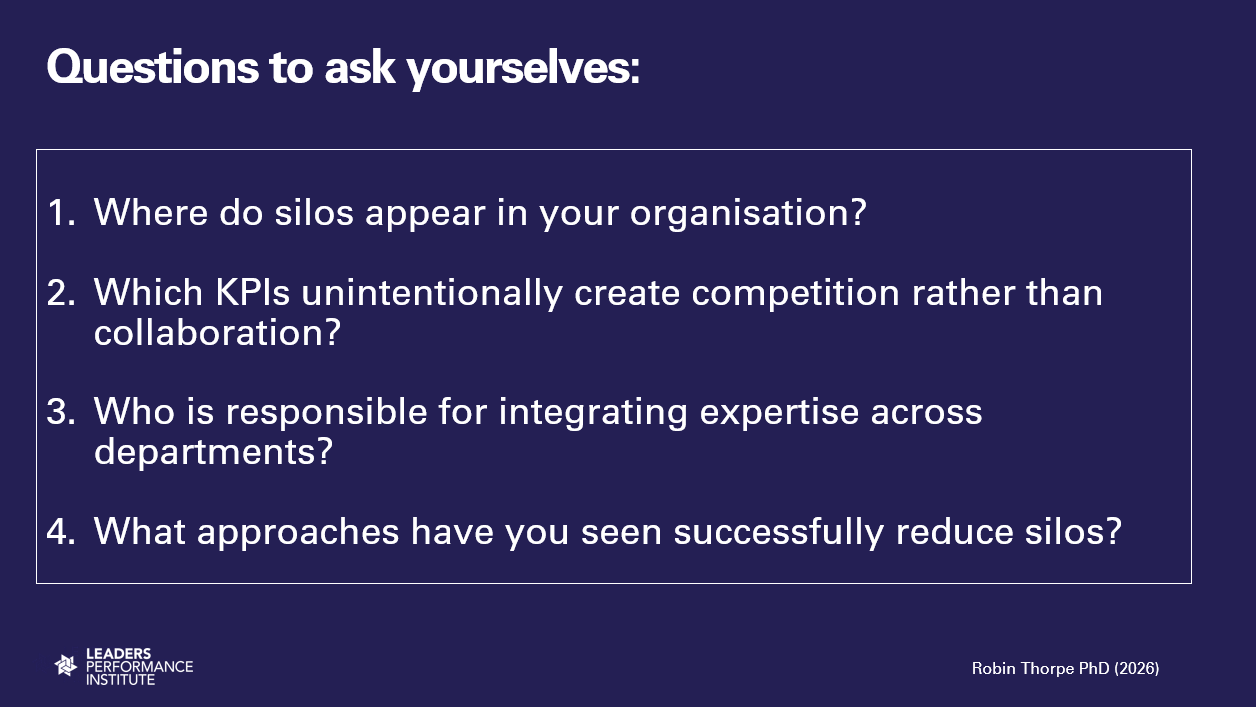This screenshot has height=707, width=1256.
Task: Click the "INSTITUTE" text in the logo
Action: (120, 679)
